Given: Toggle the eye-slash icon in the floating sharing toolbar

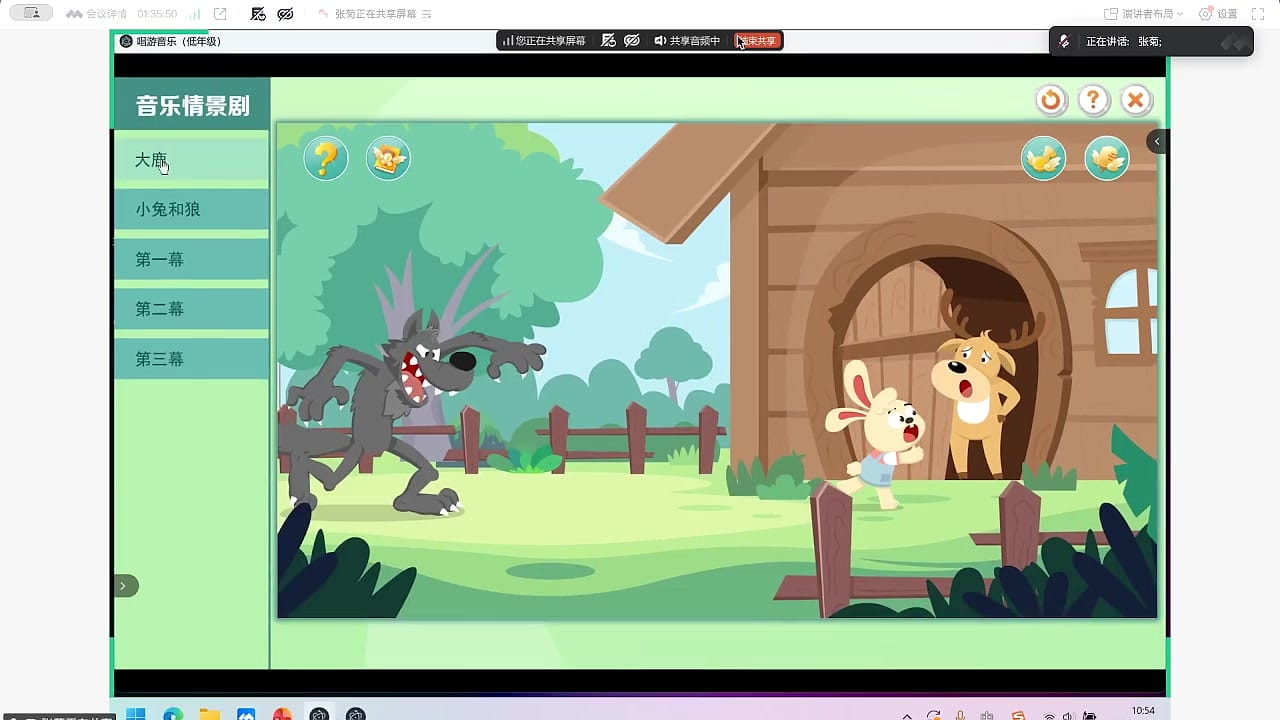Looking at the screenshot, I should [x=632, y=41].
